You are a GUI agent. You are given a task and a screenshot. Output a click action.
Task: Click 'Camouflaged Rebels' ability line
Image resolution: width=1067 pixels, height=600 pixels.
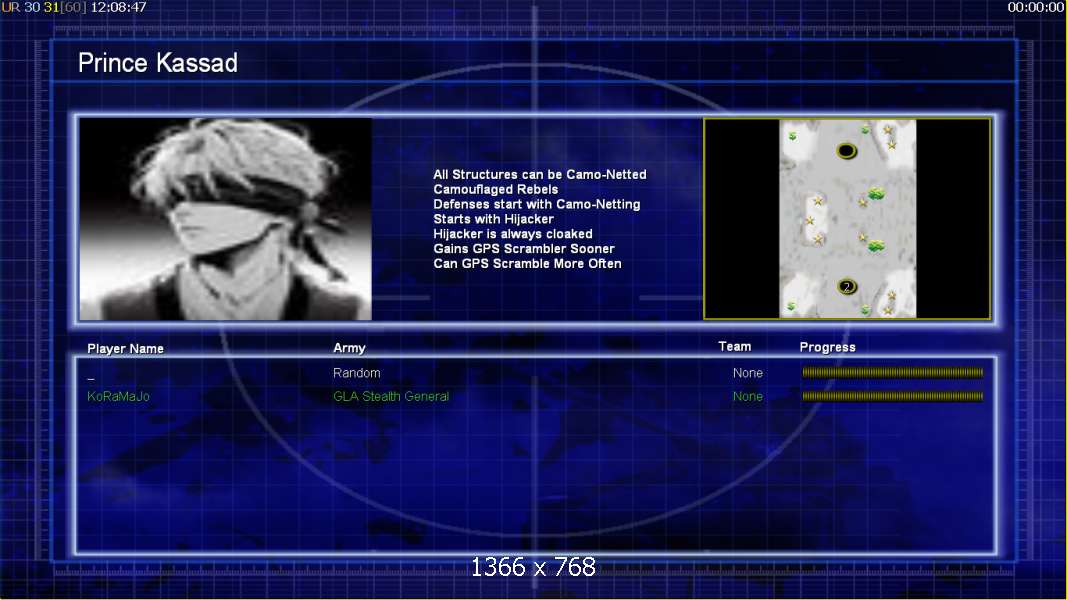tap(495, 189)
